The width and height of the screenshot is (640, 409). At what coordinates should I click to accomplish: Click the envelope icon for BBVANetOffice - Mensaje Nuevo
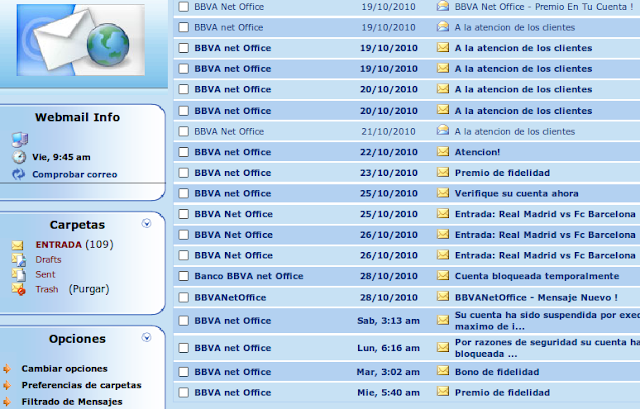(x=443, y=296)
